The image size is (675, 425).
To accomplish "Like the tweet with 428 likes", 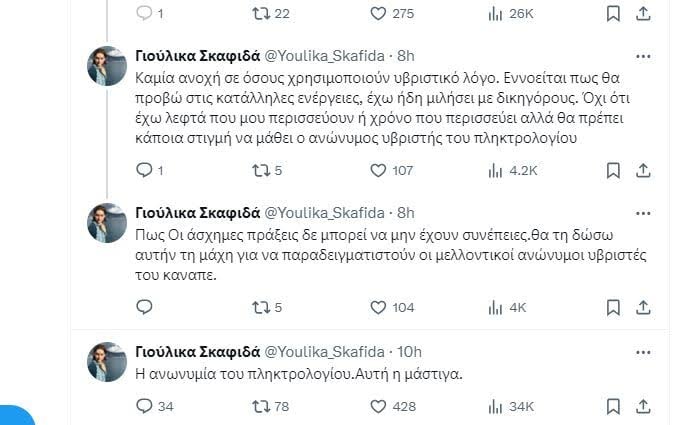I will [379, 406].
